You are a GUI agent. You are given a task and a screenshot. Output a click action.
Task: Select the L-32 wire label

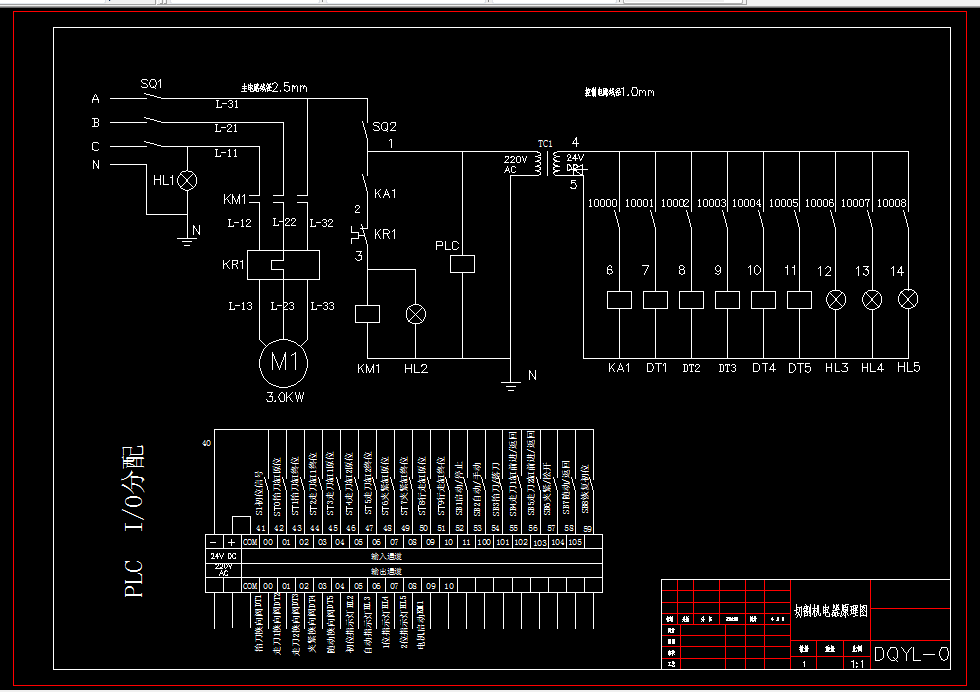tap(321, 223)
